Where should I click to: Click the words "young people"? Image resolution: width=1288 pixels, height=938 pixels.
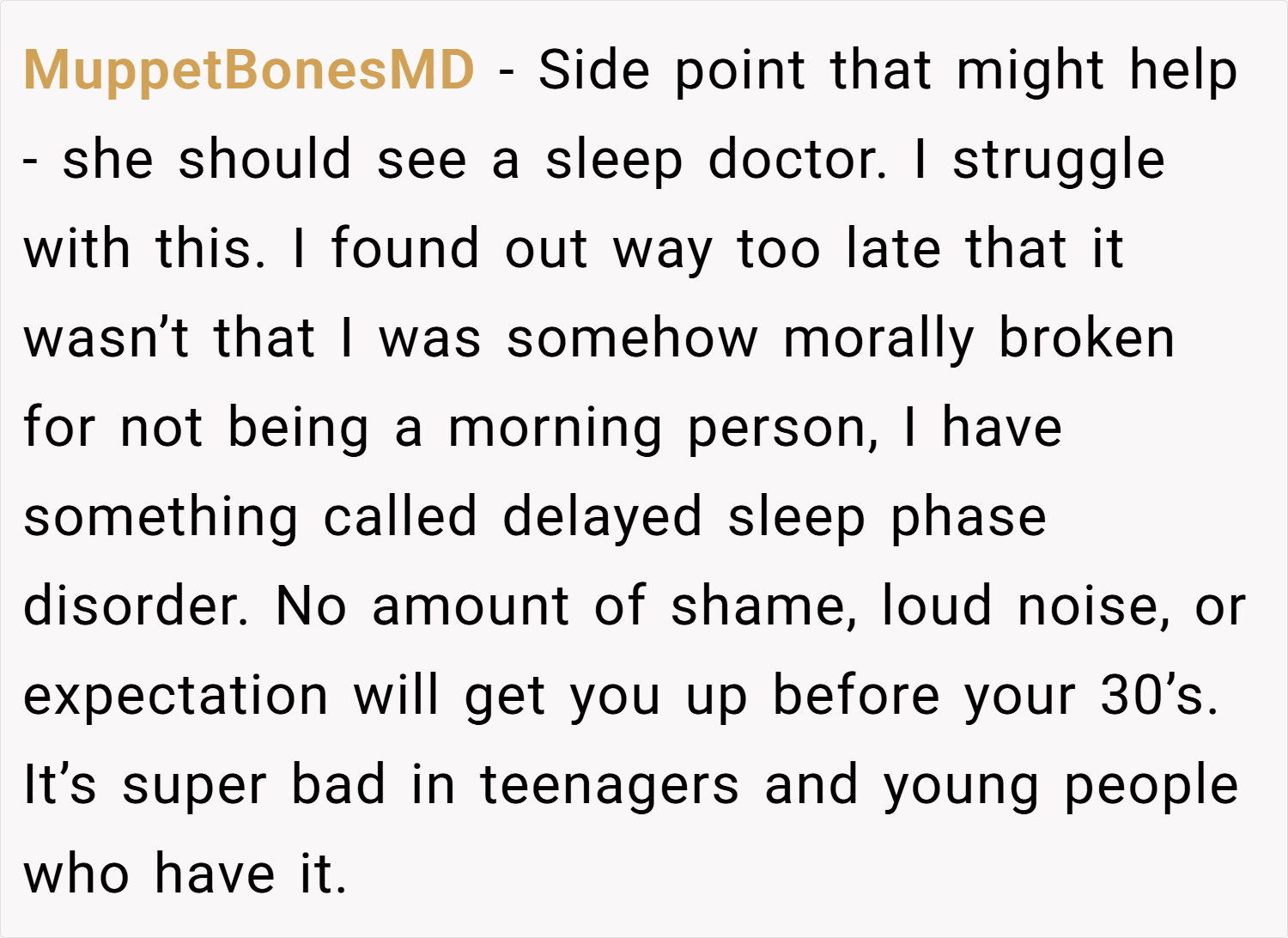(1060, 786)
